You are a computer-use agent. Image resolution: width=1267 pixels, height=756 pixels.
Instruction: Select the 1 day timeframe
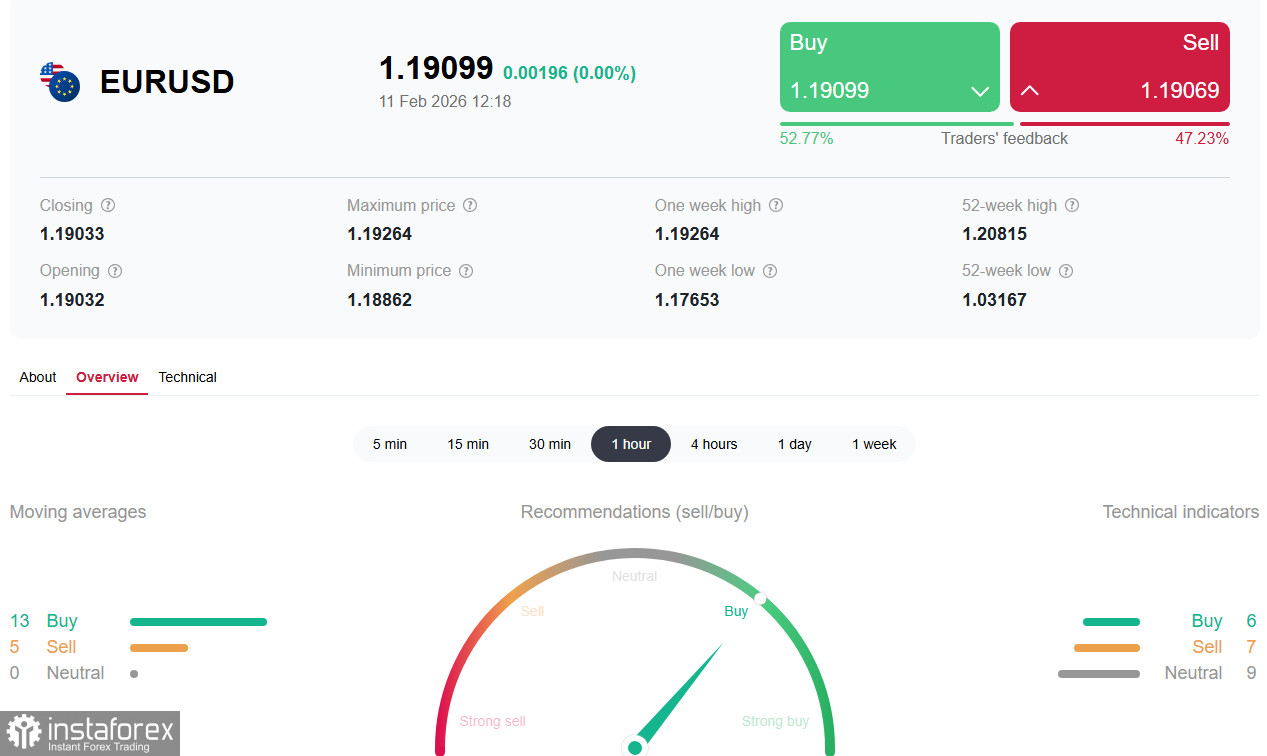click(x=795, y=444)
